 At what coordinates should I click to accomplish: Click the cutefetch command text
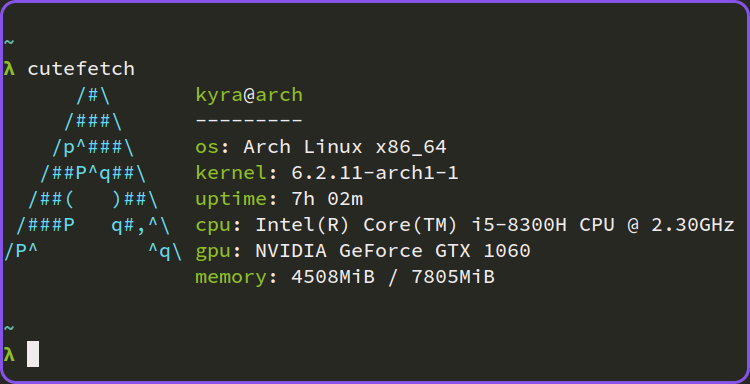(81, 69)
